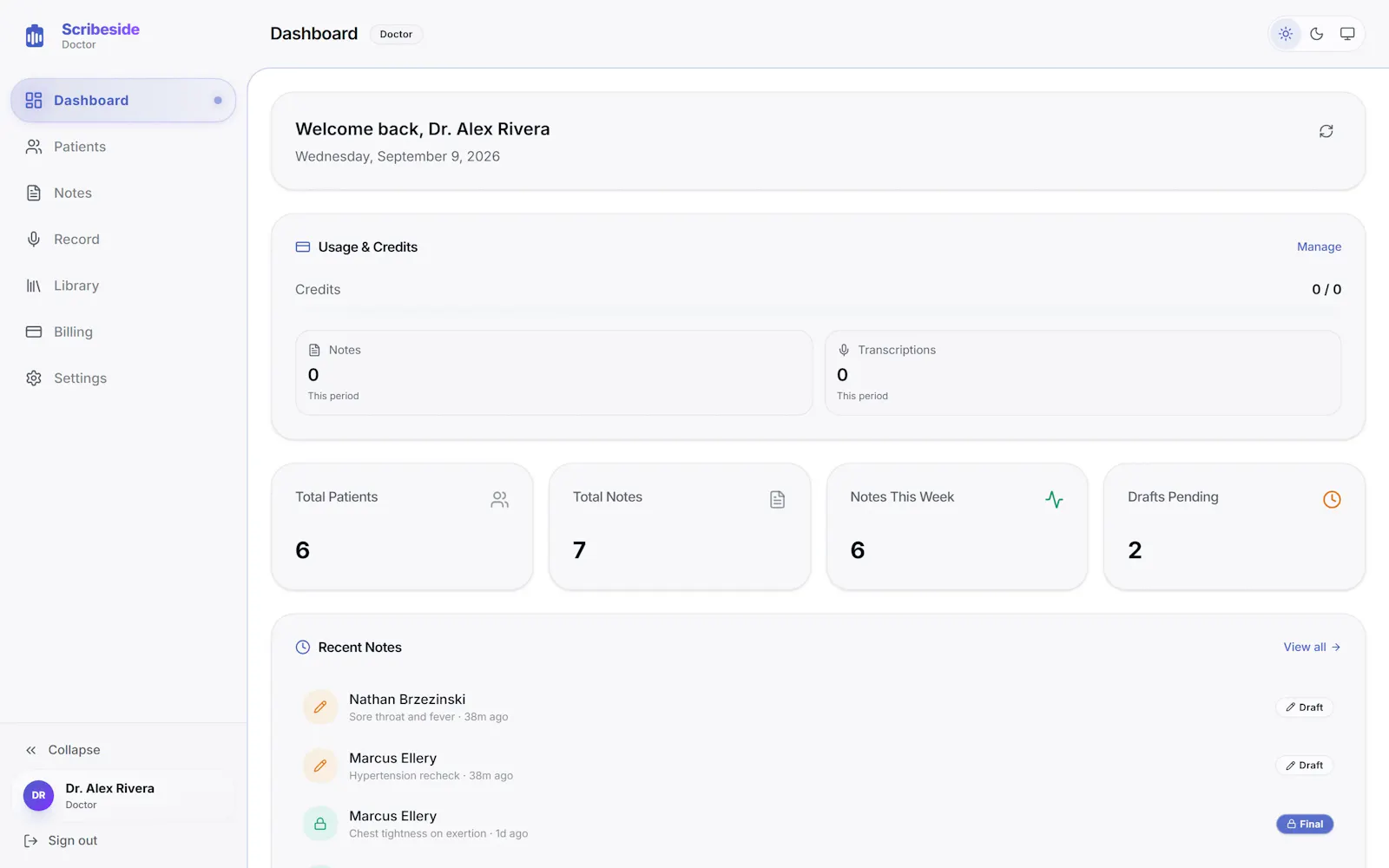Click the Scribeside logo icon
Image resolution: width=1389 pixels, height=868 pixels.
click(35, 36)
